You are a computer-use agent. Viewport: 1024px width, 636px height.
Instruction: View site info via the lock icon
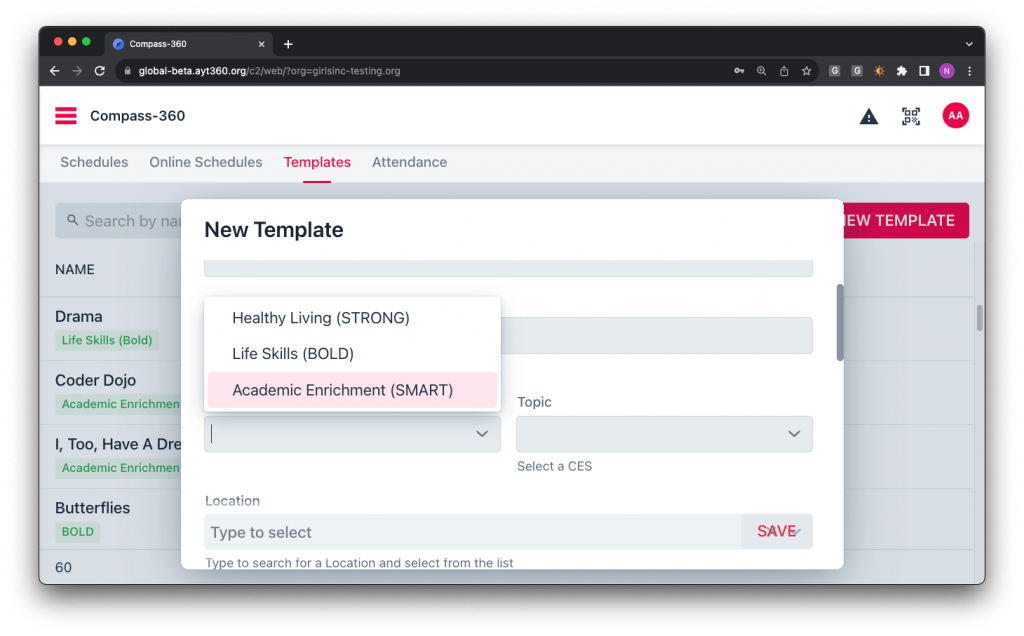(127, 71)
